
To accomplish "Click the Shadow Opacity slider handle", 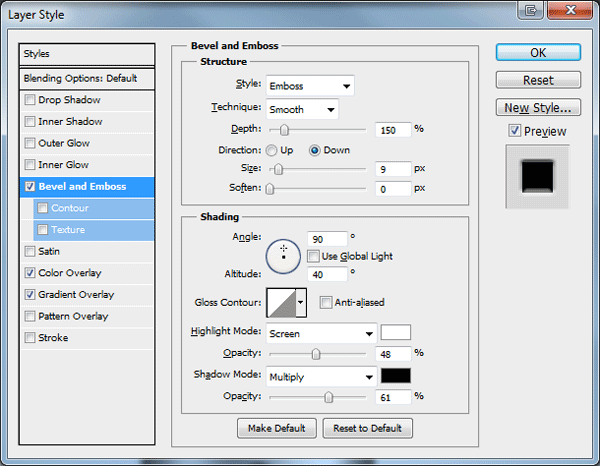I will pyautogui.click(x=328, y=398).
